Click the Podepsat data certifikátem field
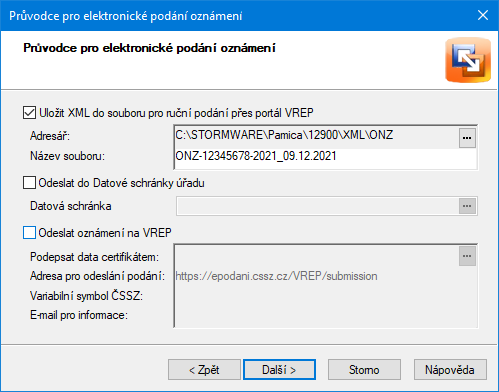 (317, 257)
